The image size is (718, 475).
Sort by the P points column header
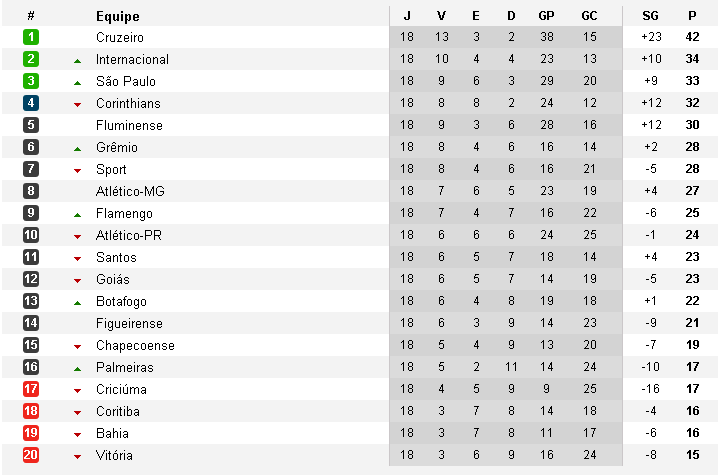[692, 16]
